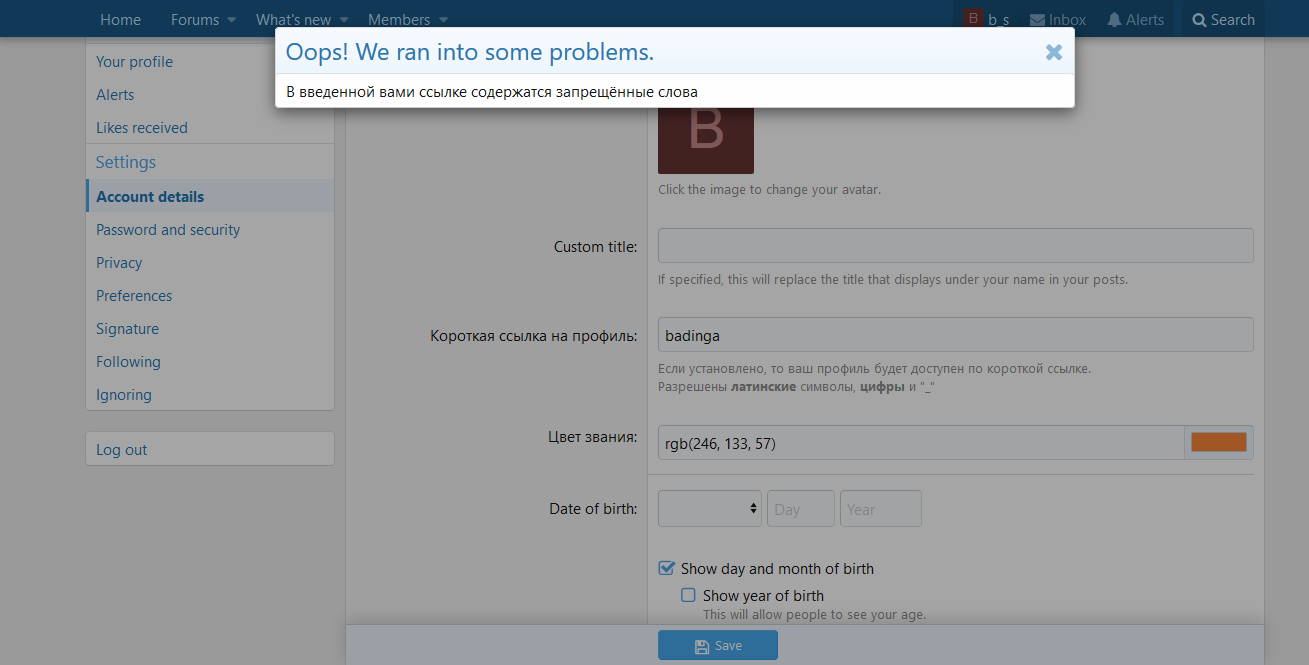1309x665 pixels.
Task: Open Alerts bell icon in top bar
Action: [1114, 20]
